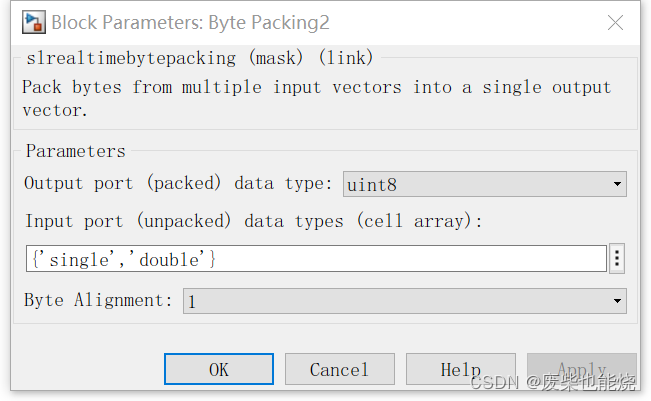Click the 'Output port (packed) data type' label
The height and width of the screenshot is (401, 651).
[178, 184]
